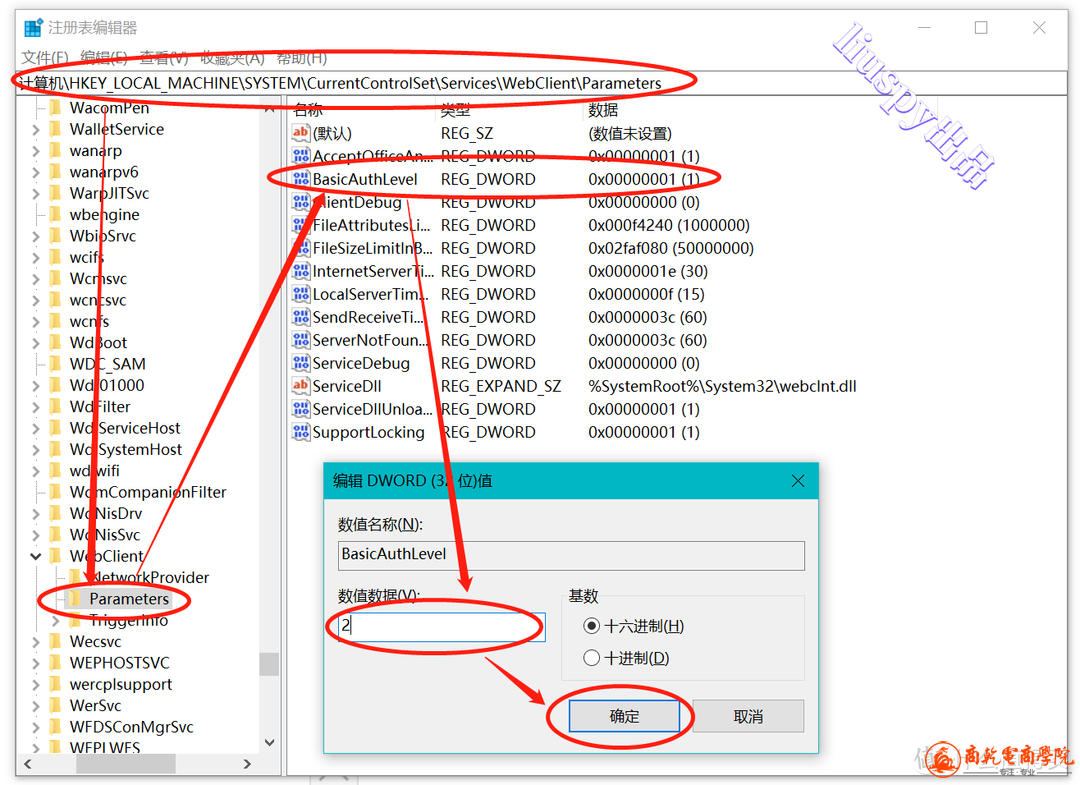The image size is (1080, 785).
Task: Expand the Wecsvc tree node
Action: 36,642
